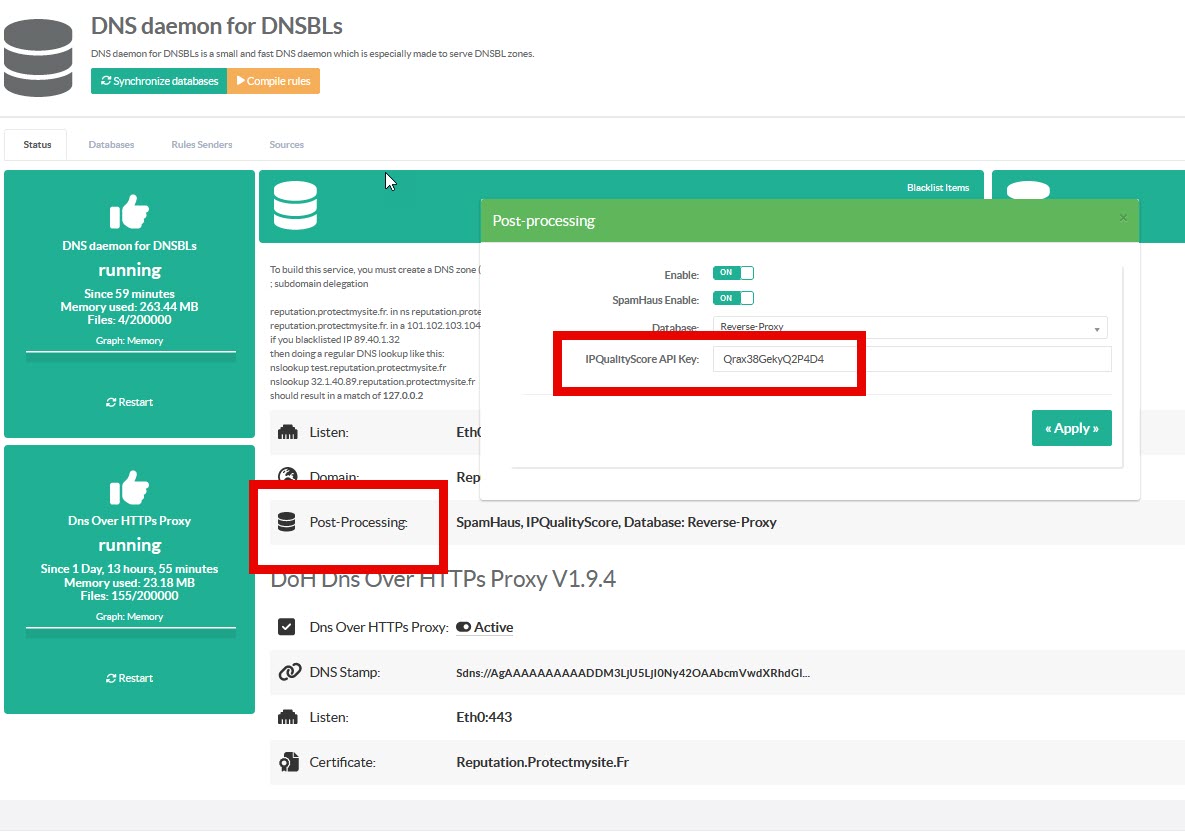Click thumbs-up icon for DNS daemon for DNSBLs

[x=129, y=211]
